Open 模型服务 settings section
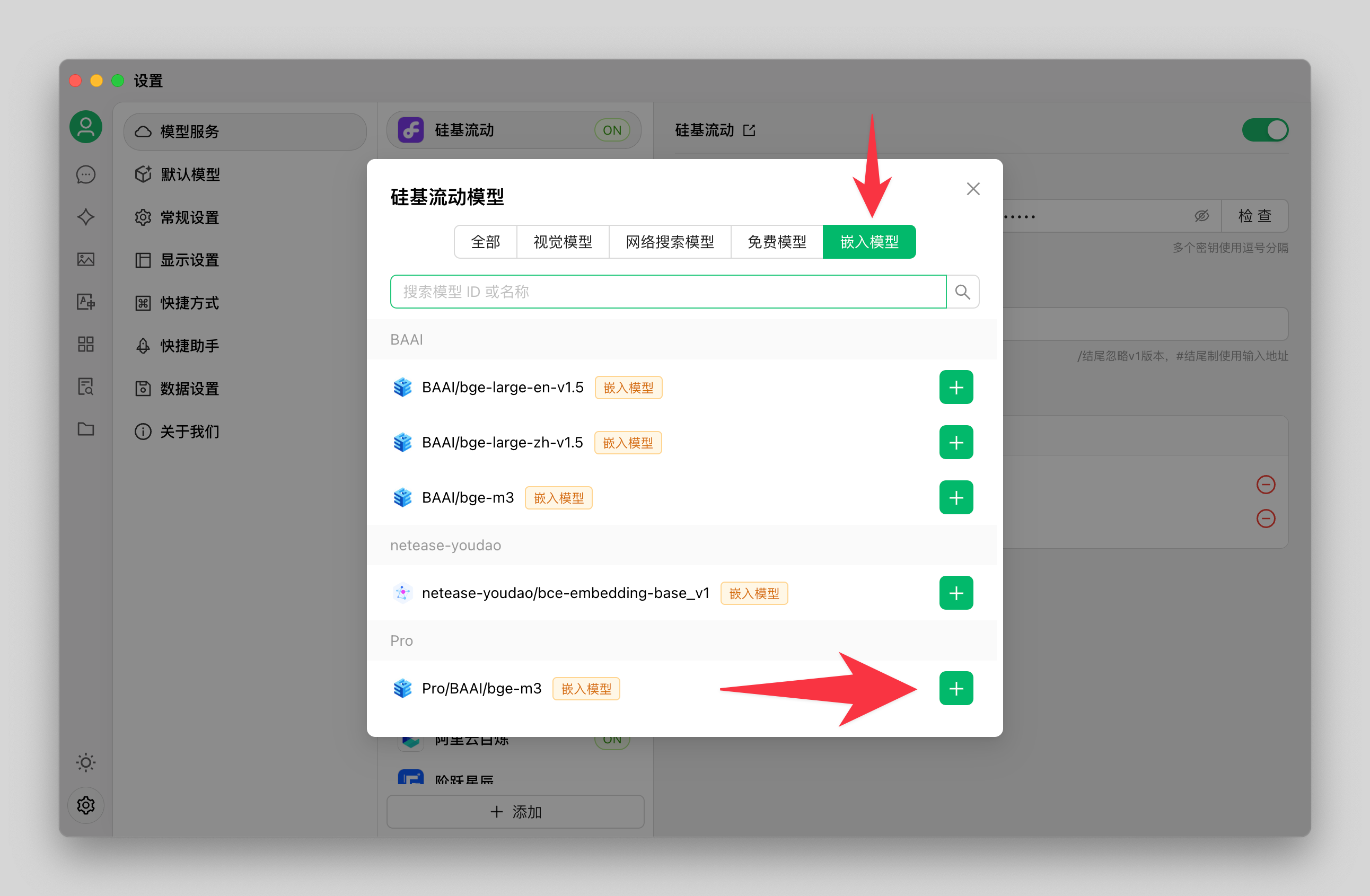Viewport: 1370px width, 896px height. tap(244, 131)
